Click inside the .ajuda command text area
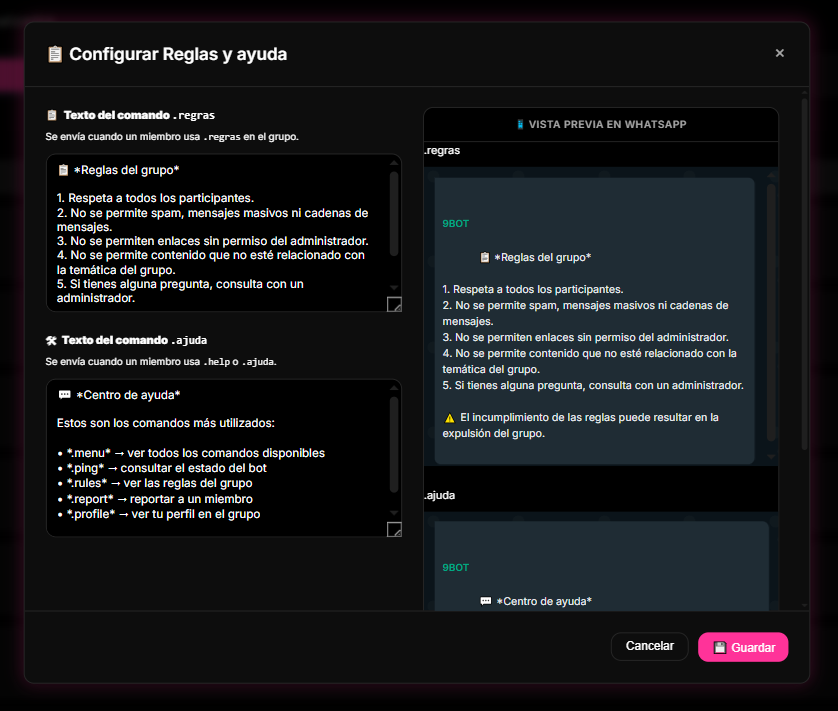 click(223, 458)
